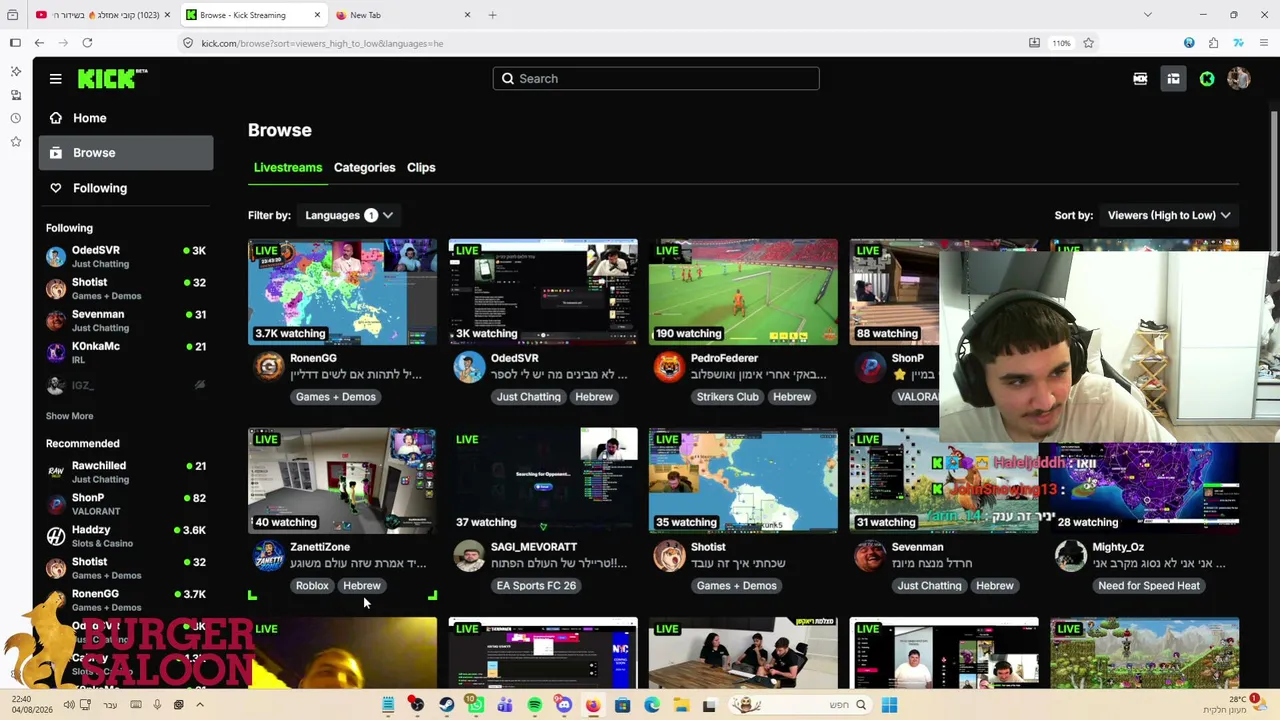The height and width of the screenshot is (720, 1280).
Task: Open the profile avatar menu
Action: pyautogui.click(x=1239, y=79)
